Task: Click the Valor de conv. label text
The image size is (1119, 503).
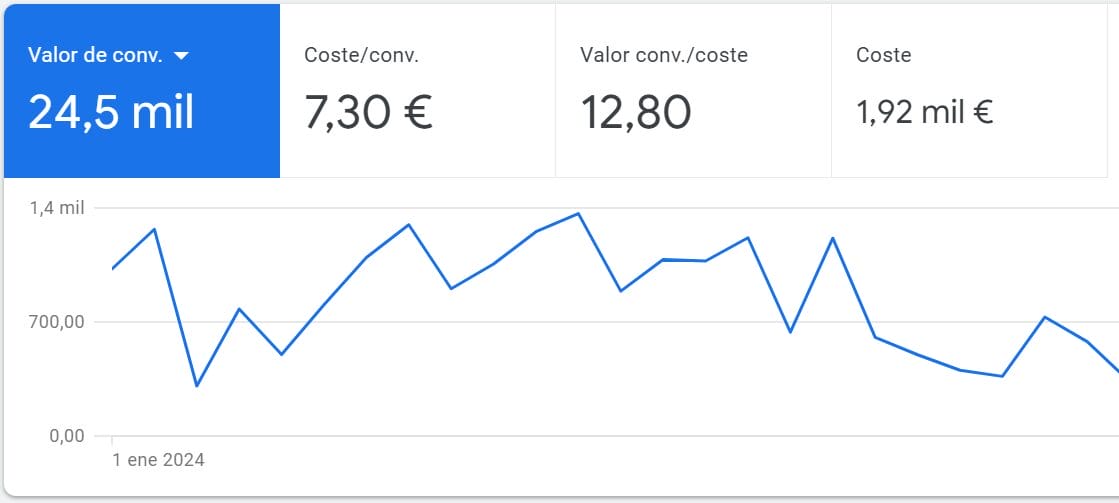Action: (95, 56)
